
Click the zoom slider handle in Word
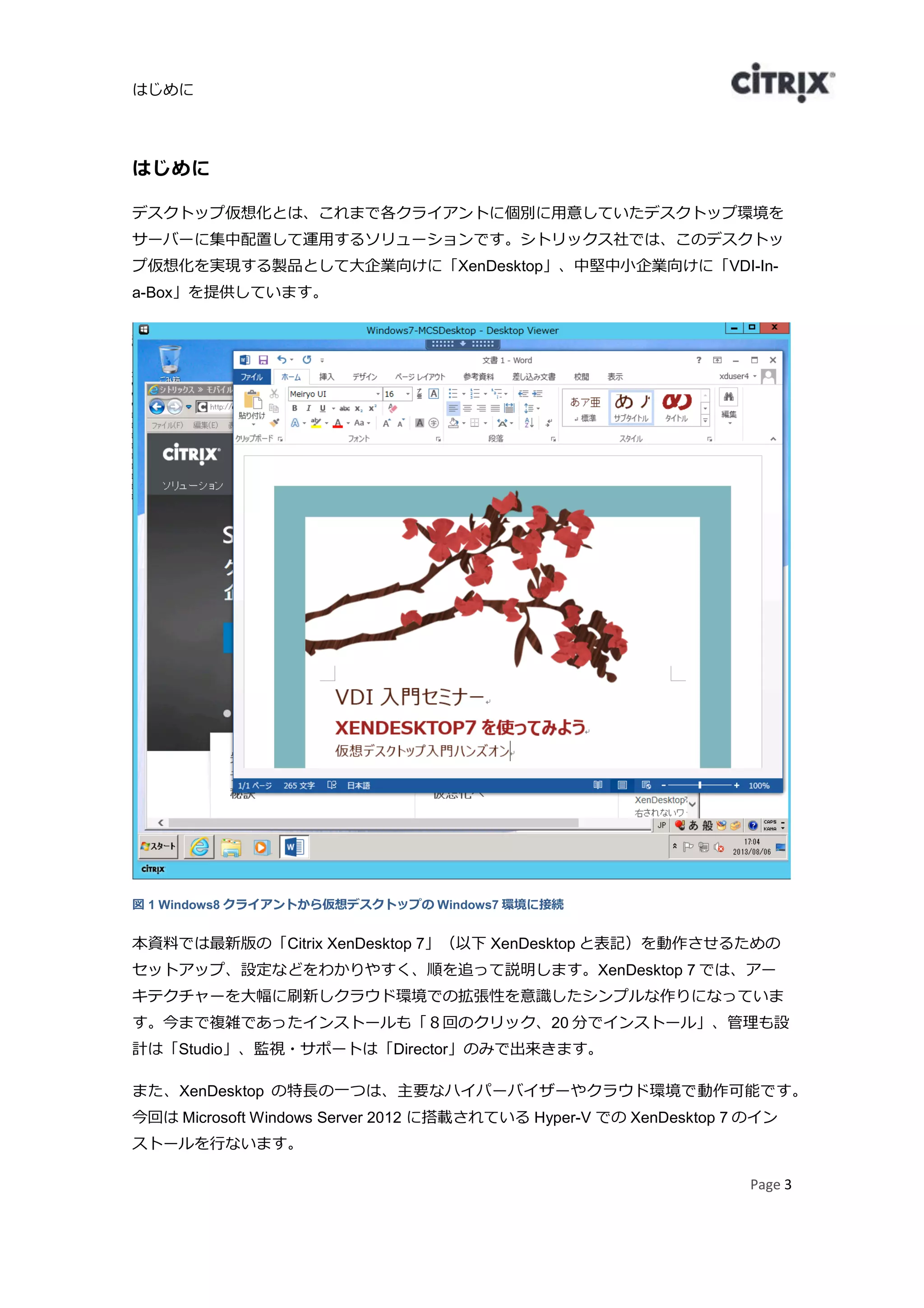700,785
